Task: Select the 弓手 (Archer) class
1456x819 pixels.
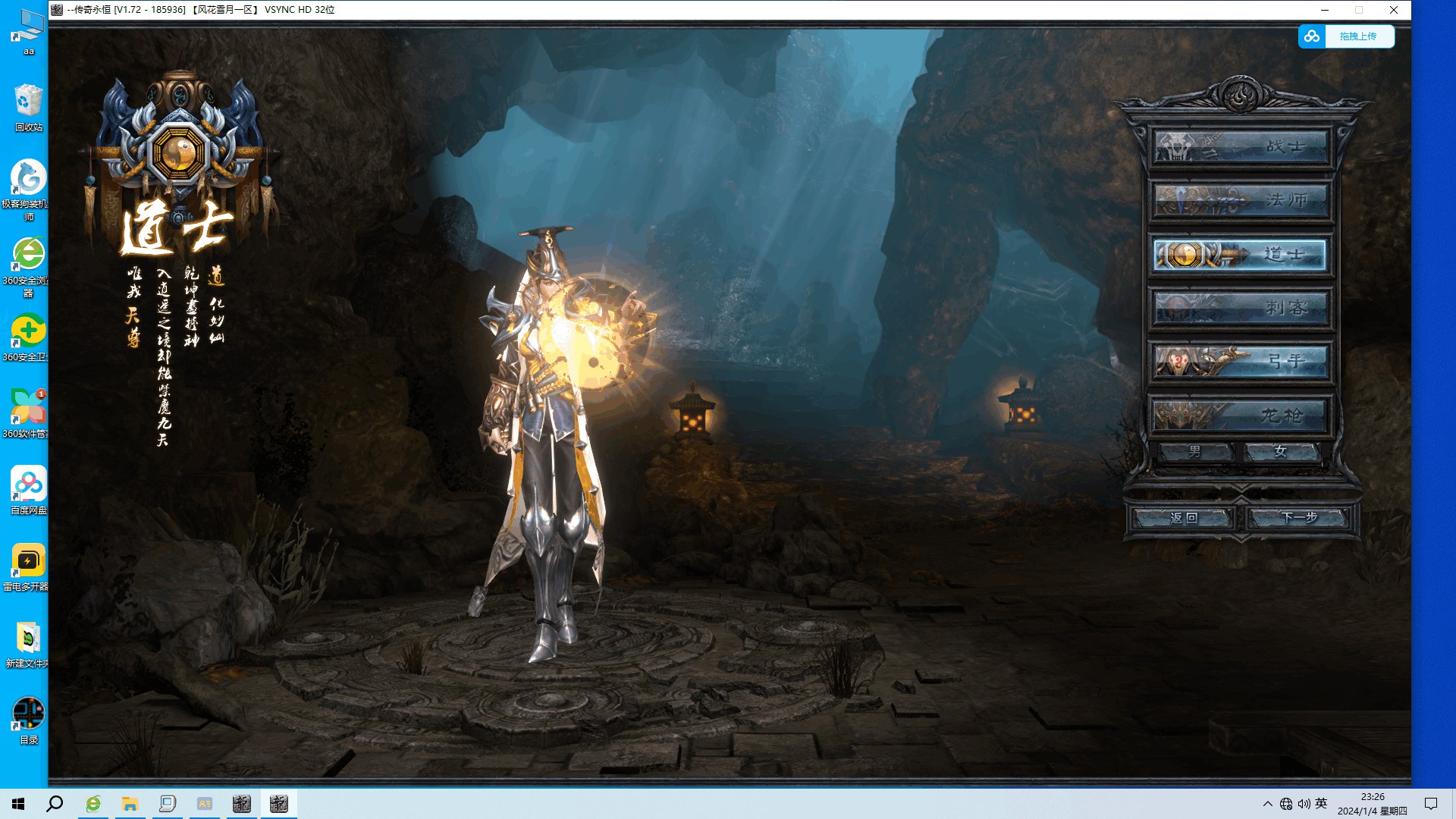Action: tap(1241, 362)
